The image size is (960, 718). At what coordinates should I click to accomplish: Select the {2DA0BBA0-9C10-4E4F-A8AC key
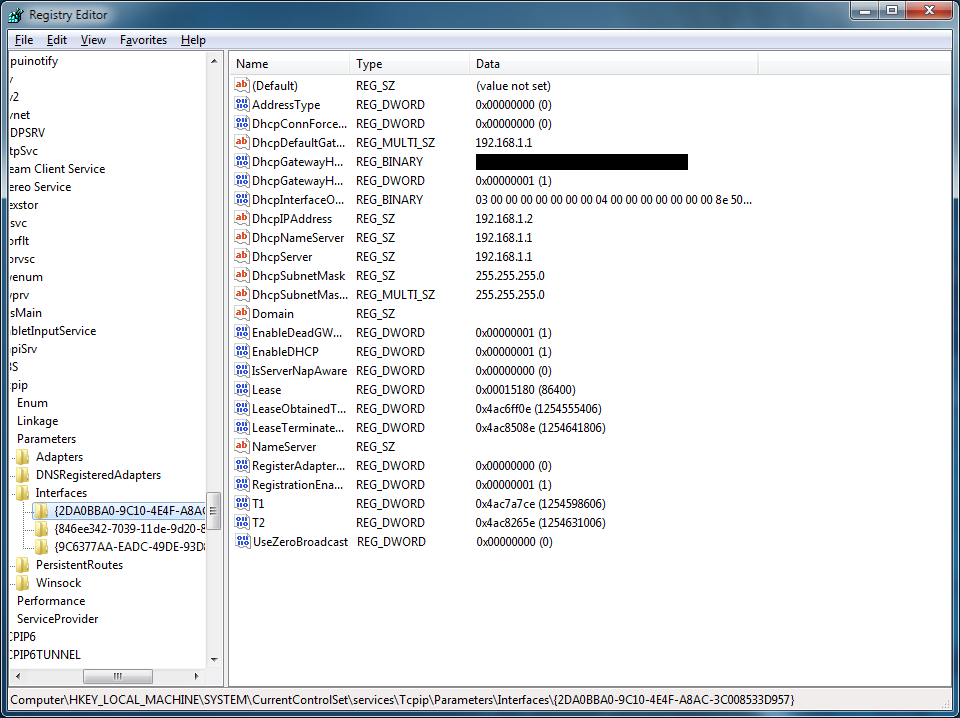coord(129,510)
